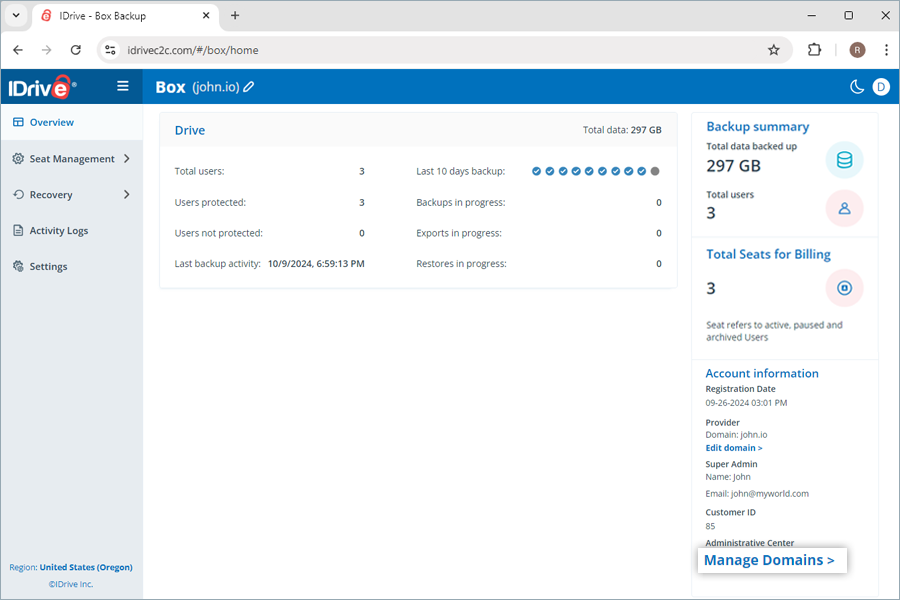Image resolution: width=900 pixels, height=600 pixels.
Task: Click the total users person icon
Action: [844, 208]
